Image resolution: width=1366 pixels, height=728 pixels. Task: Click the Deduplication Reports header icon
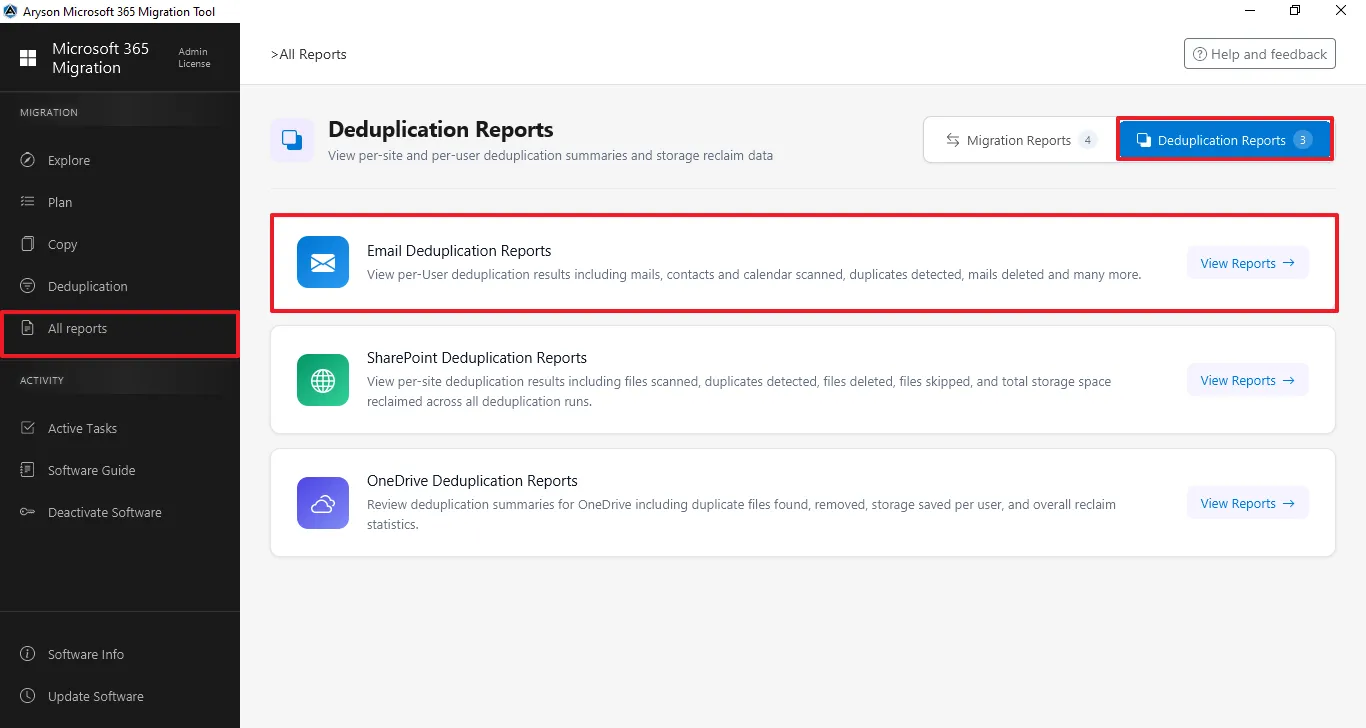292,140
